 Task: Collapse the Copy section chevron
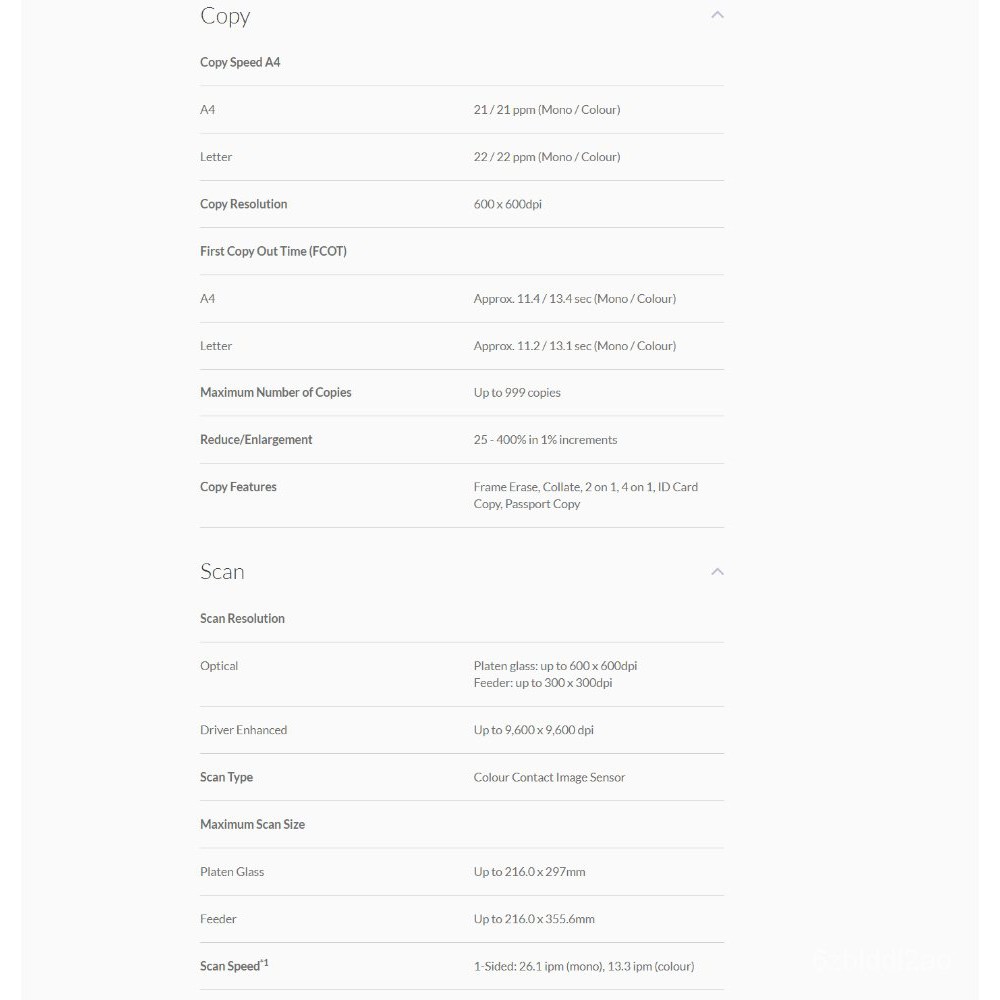click(717, 15)
